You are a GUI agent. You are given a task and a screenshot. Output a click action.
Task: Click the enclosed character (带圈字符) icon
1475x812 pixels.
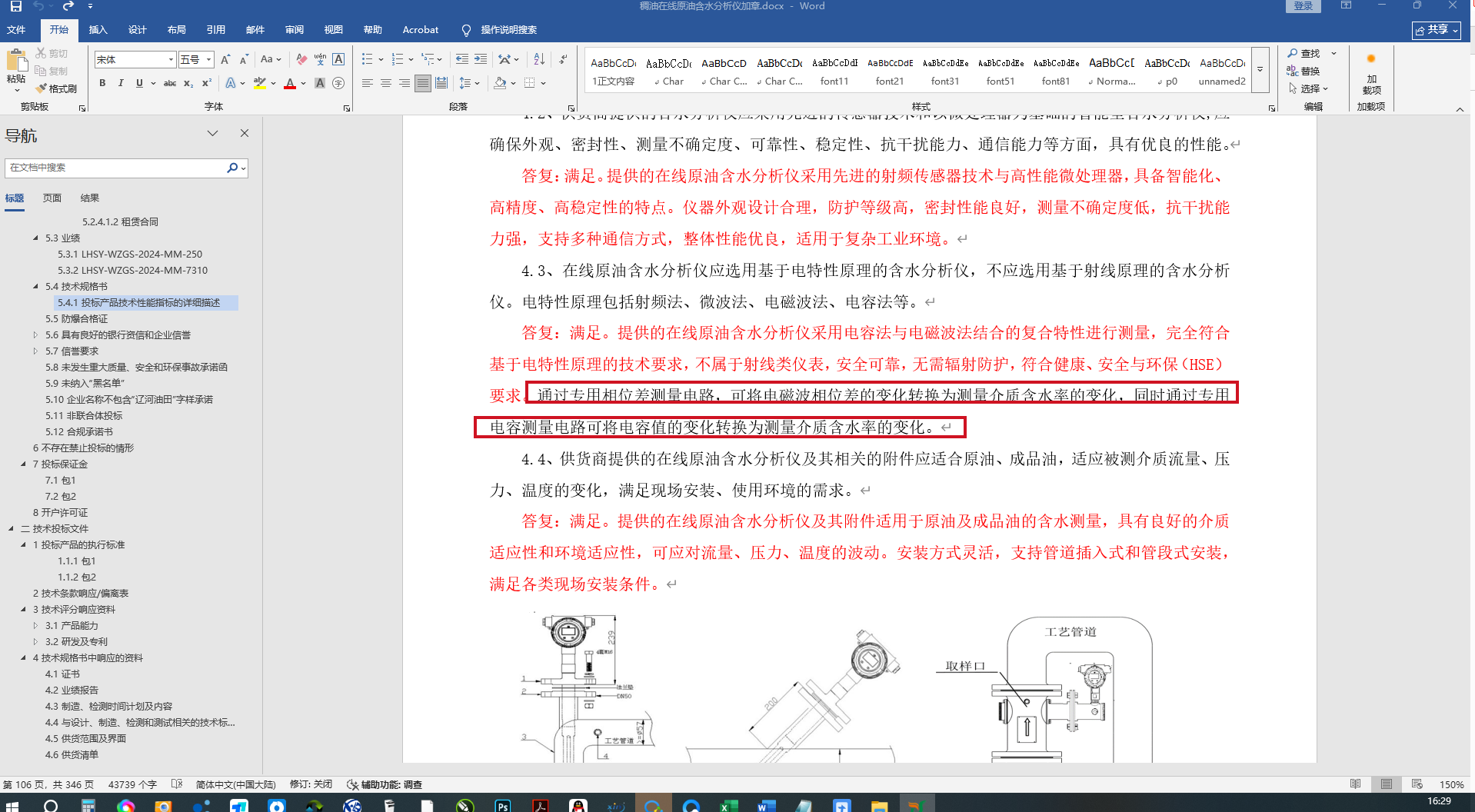click(338, 83)
